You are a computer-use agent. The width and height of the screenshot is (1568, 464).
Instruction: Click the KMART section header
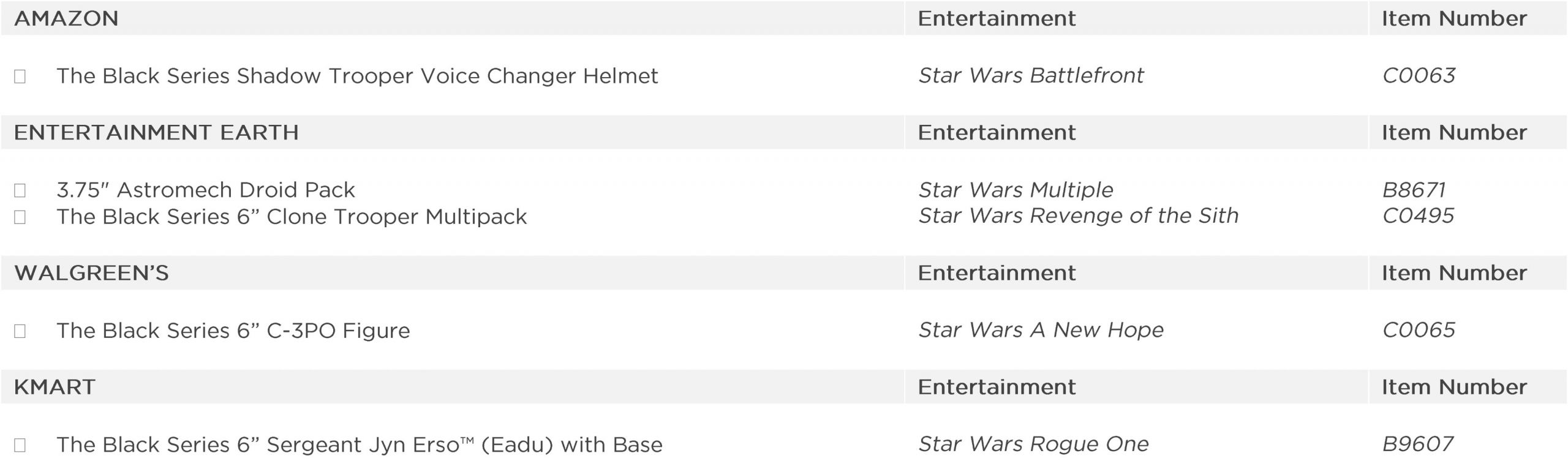[x=55, y=387]
